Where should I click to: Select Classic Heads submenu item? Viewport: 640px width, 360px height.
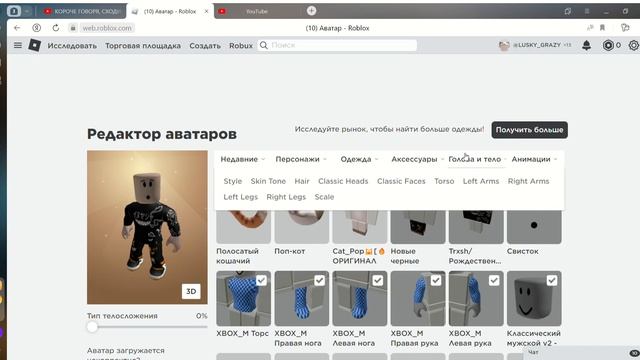coord(343,181)
